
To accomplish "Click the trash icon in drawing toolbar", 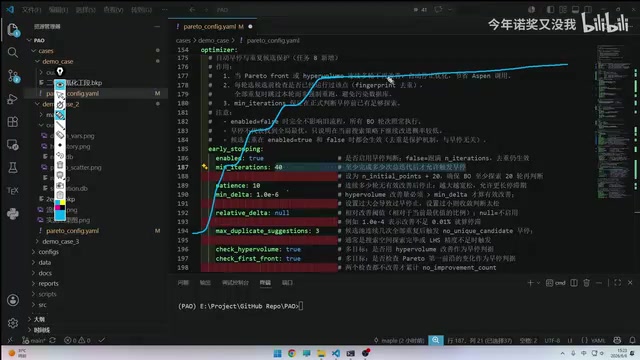I will (x=60, y=165).
